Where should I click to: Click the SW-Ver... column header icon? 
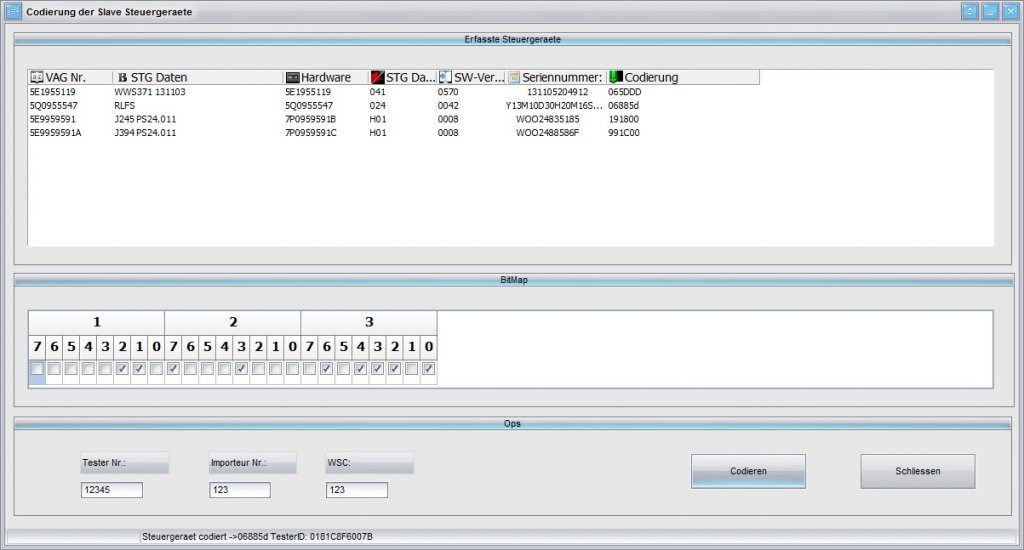click(x=445, y=77)
